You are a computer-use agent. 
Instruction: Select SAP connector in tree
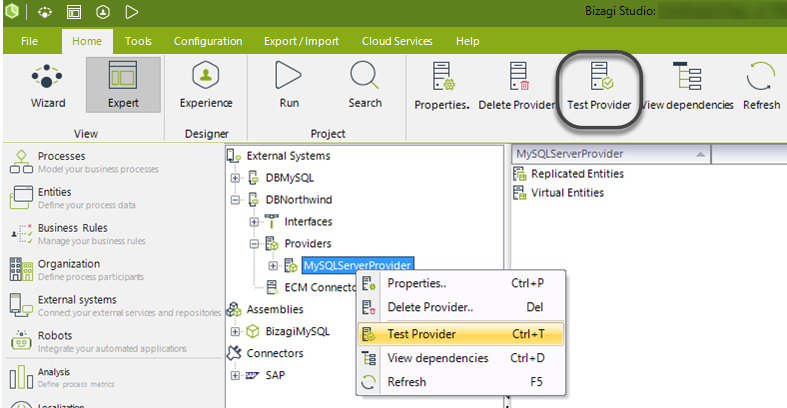pyautogui.click(x=275, y=375)
